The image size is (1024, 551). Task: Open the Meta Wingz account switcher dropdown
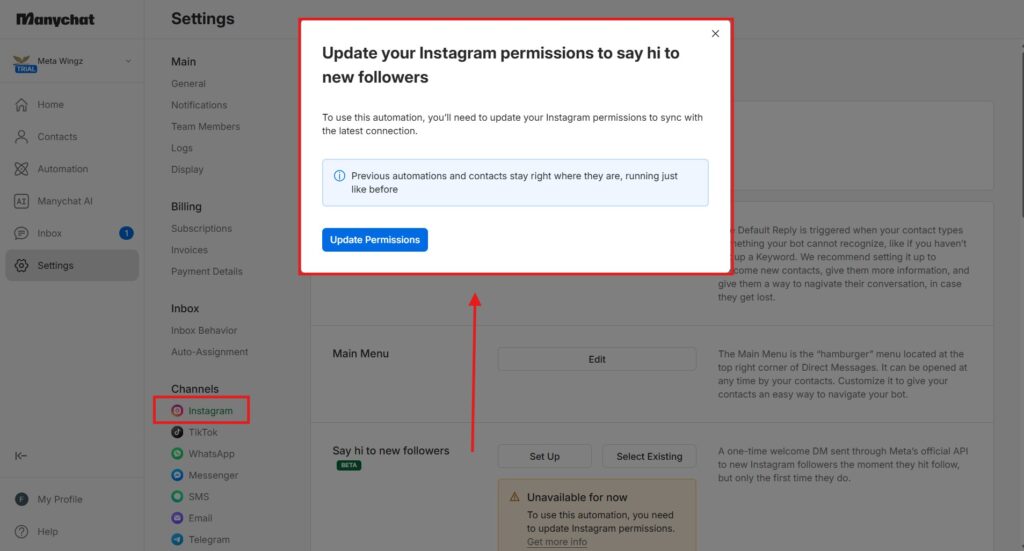coord(128,61)
